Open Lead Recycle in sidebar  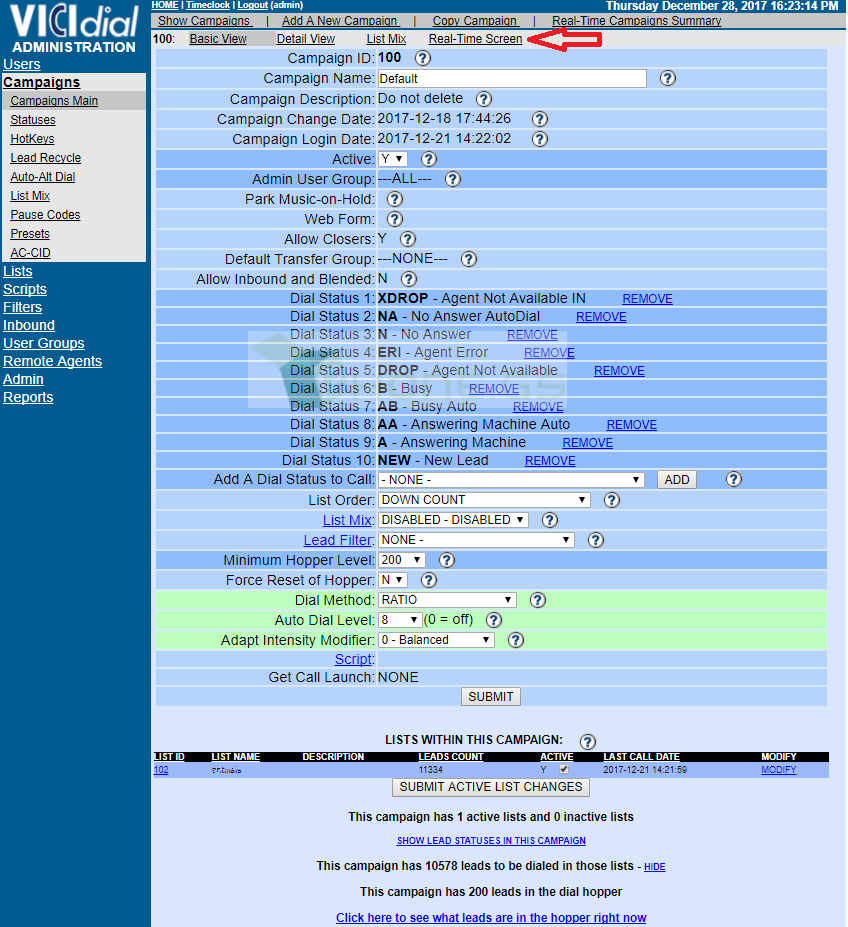[46, 158]
